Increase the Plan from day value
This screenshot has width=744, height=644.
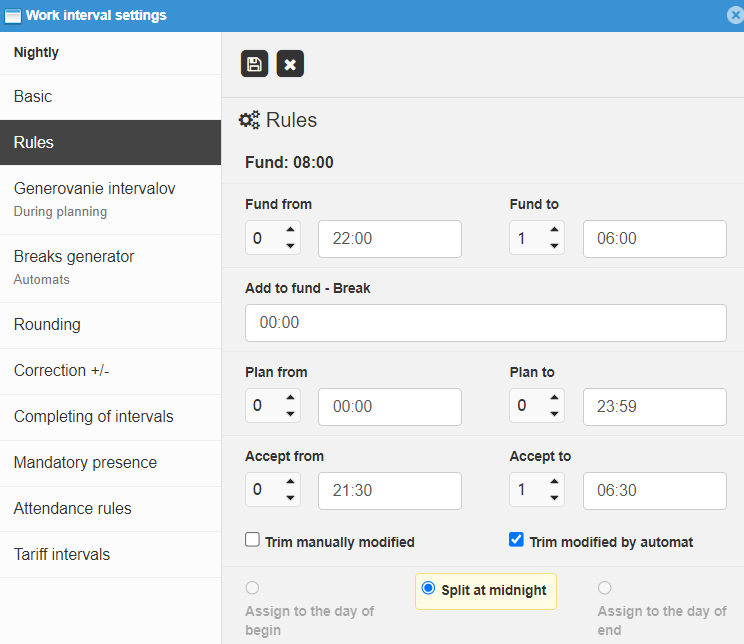pyautogui.click(x=290, y=398)
